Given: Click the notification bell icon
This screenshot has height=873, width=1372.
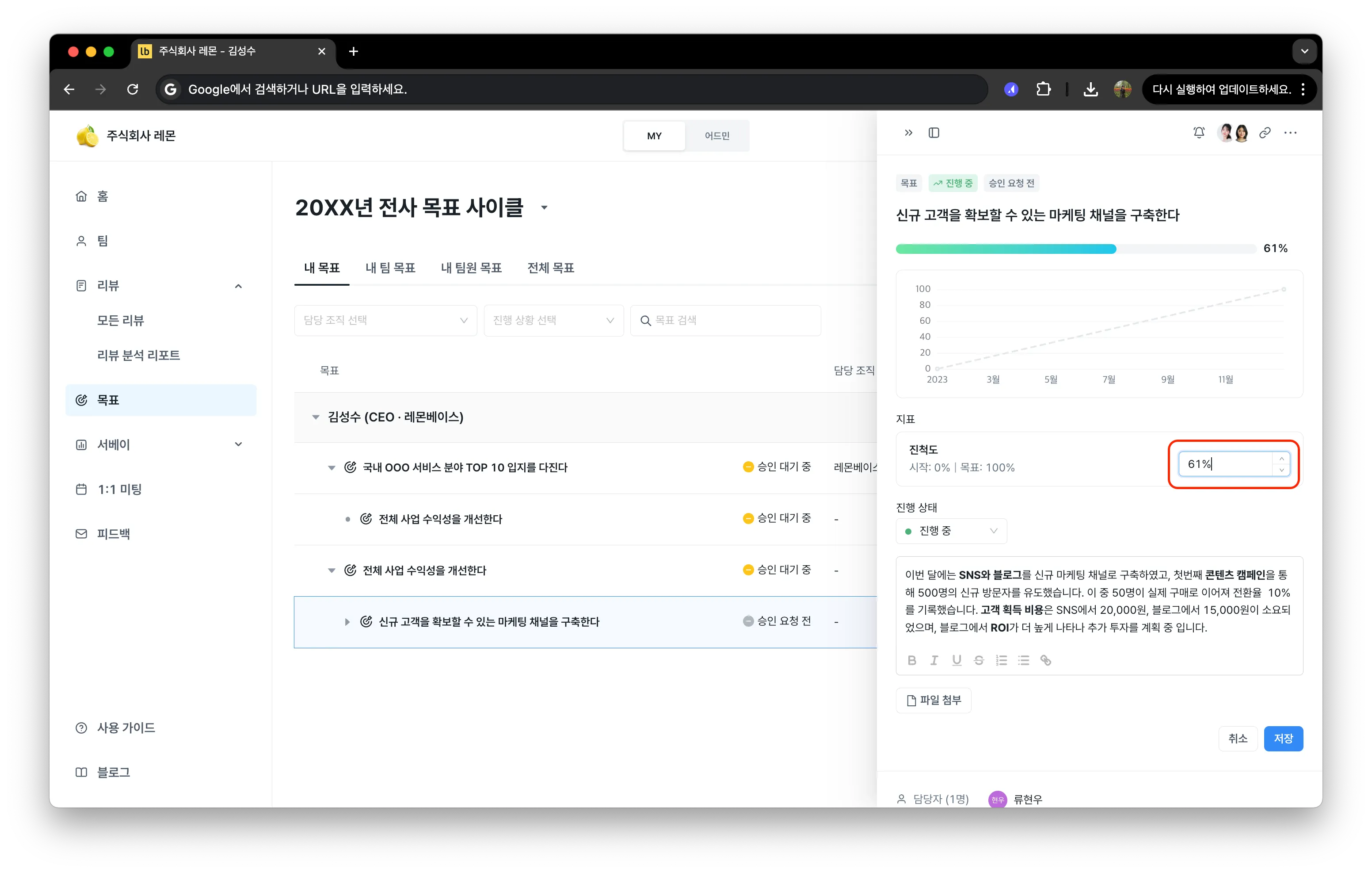Looking at the screenshot, I should point(1199,133).
